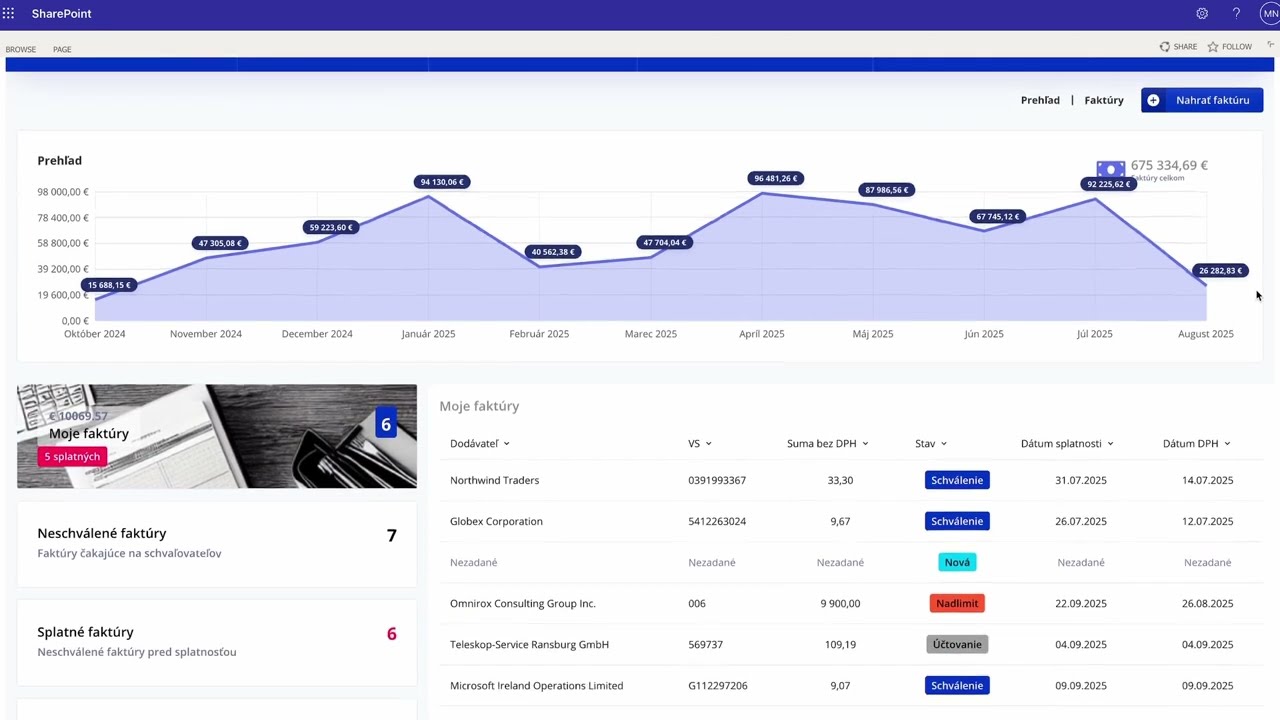1280x720 pixels.
Task: Click the Január 2025 axis label
Action: [x=428, y=334]
